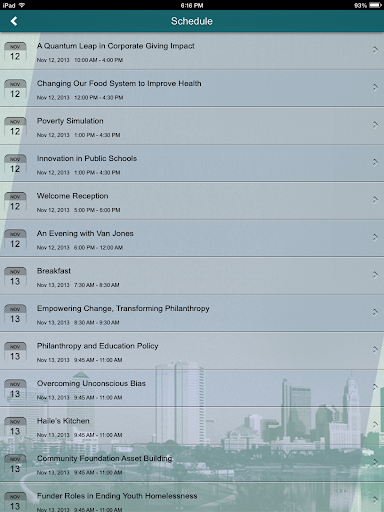
Task: Expand the Philanthropy and Education Policy row arrow
Action: coord(375,350)
